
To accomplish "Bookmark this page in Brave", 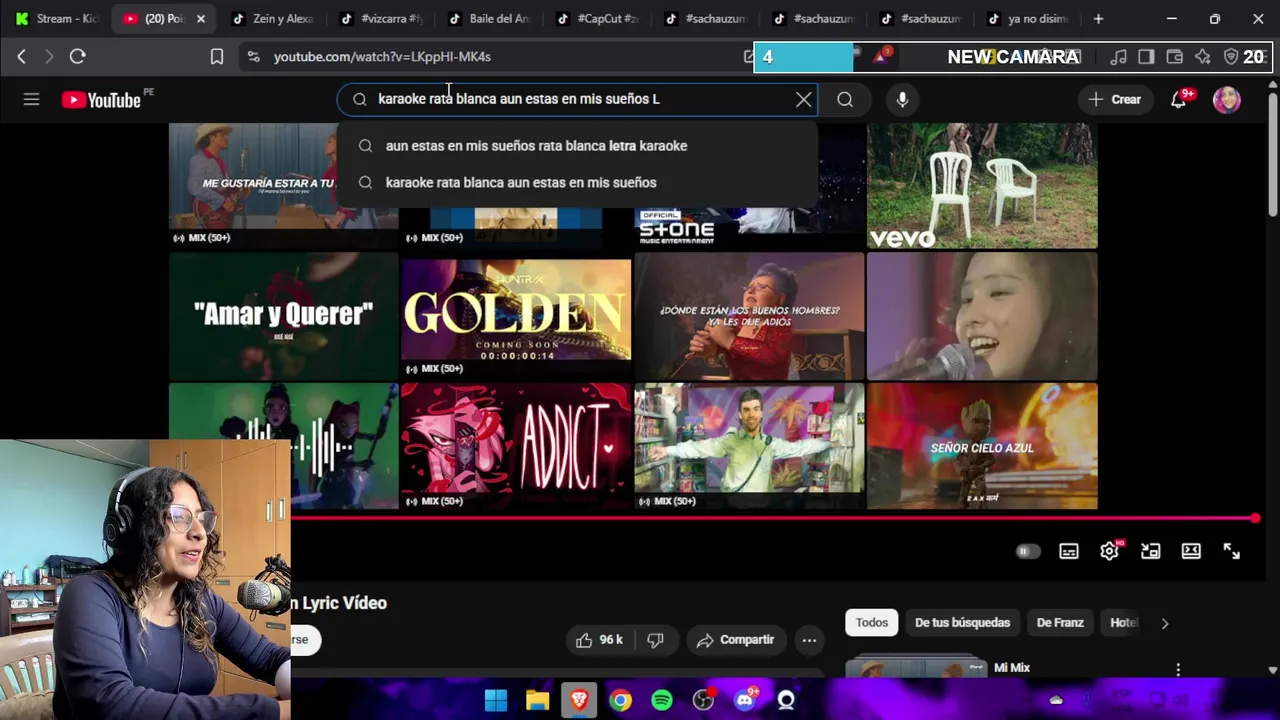I will coord(216,57).
